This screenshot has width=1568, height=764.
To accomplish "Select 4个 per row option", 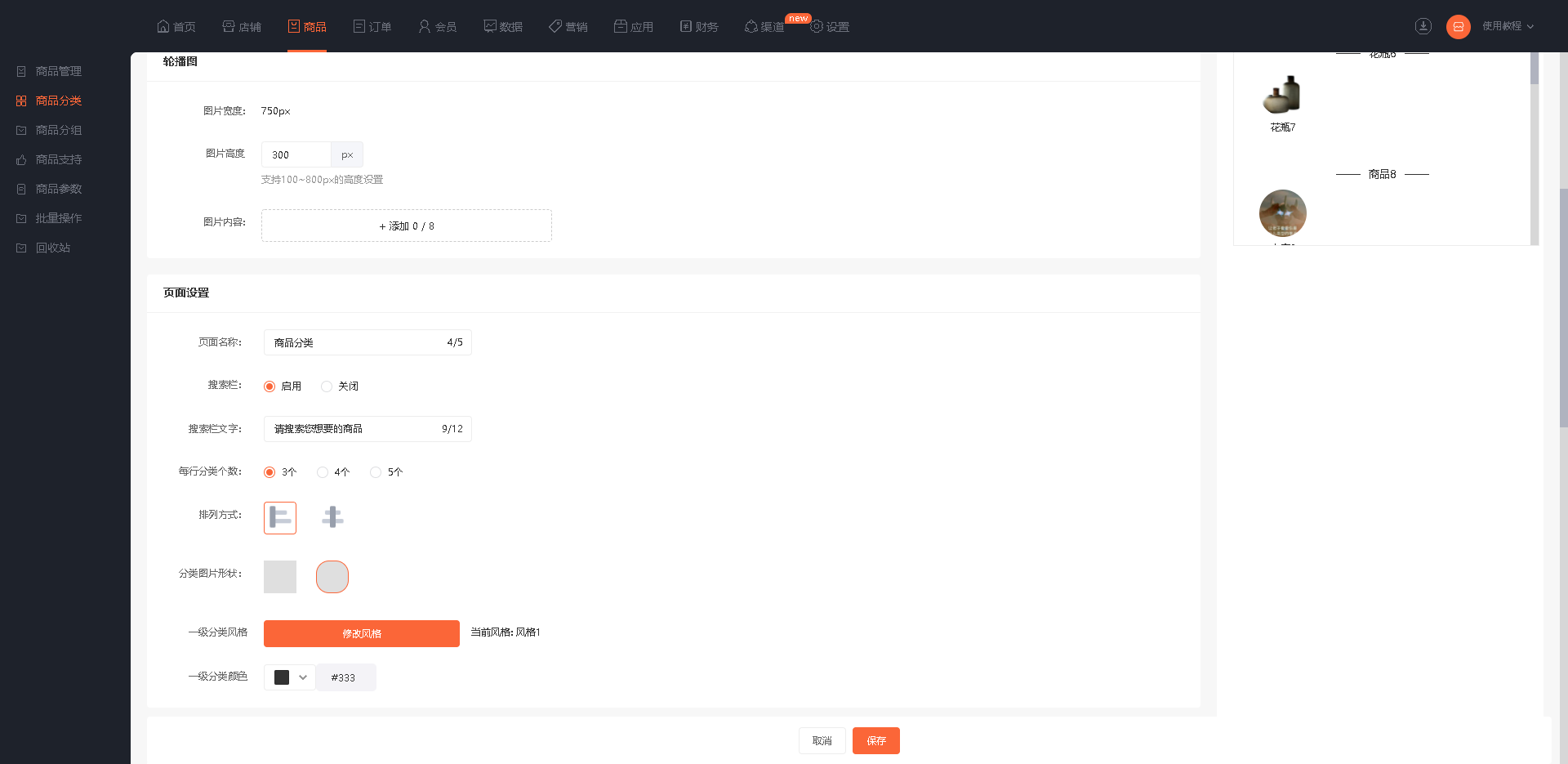I will pos(333,472).
